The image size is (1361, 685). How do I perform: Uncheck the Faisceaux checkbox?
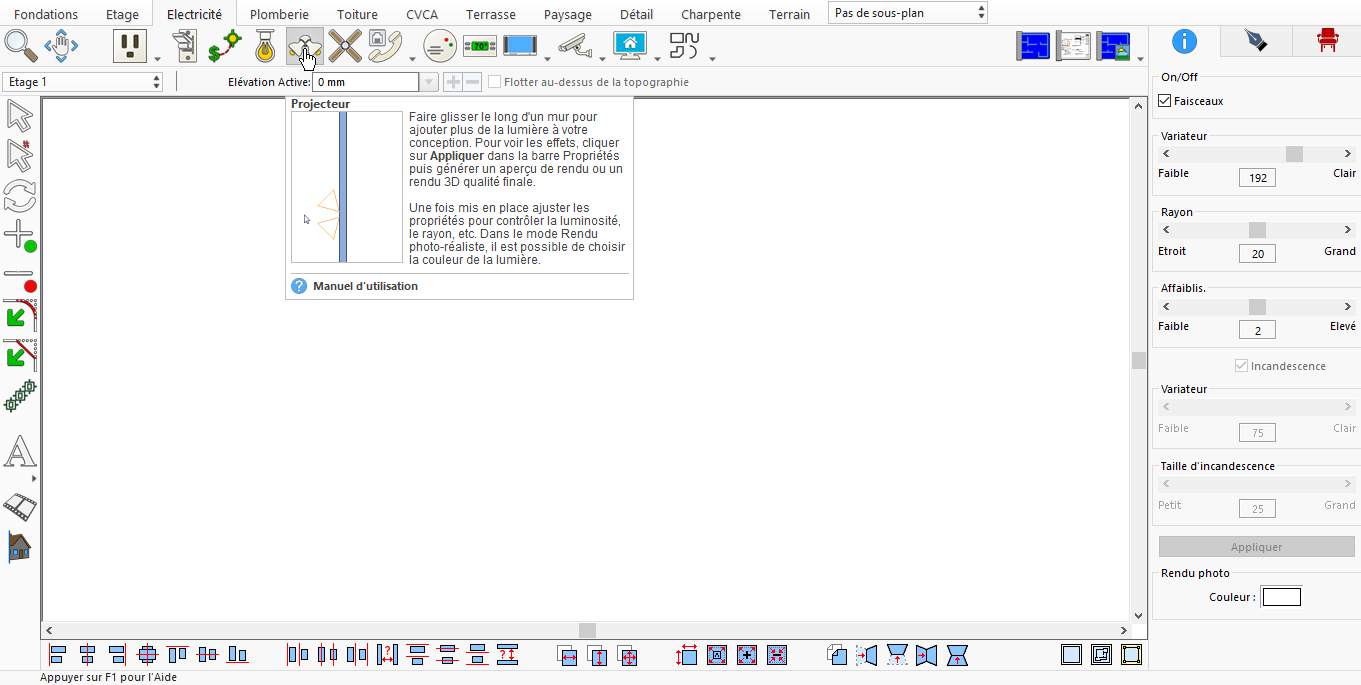click(1164, 101)
